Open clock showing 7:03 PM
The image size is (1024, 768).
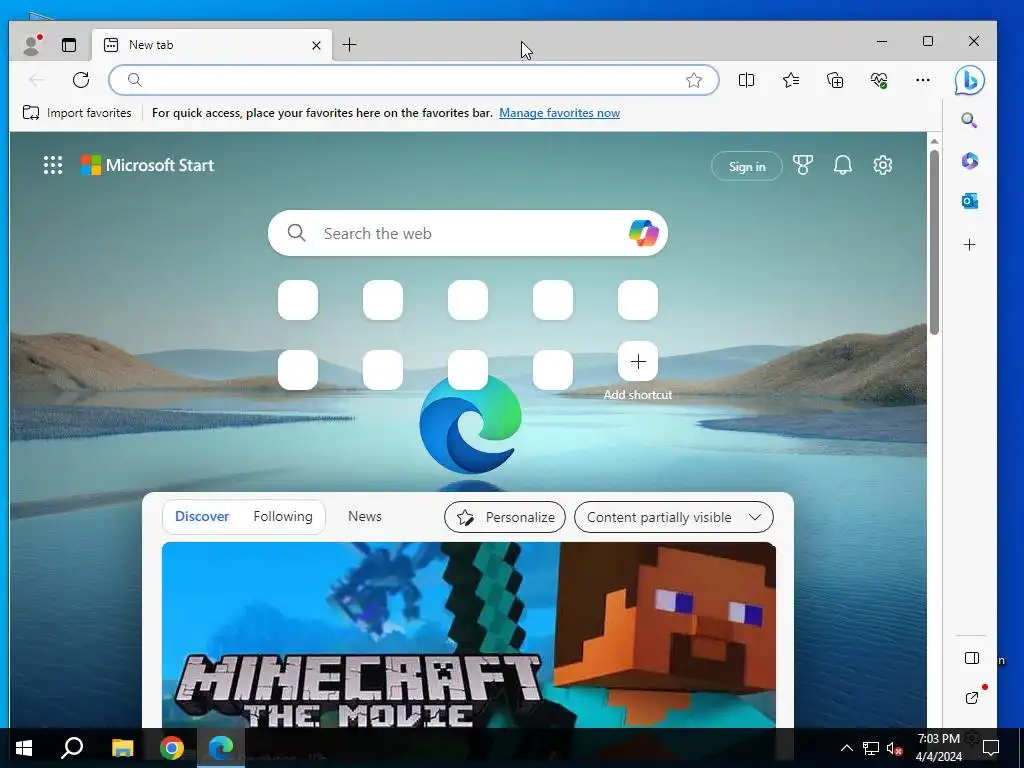click(x=938, y=748)
